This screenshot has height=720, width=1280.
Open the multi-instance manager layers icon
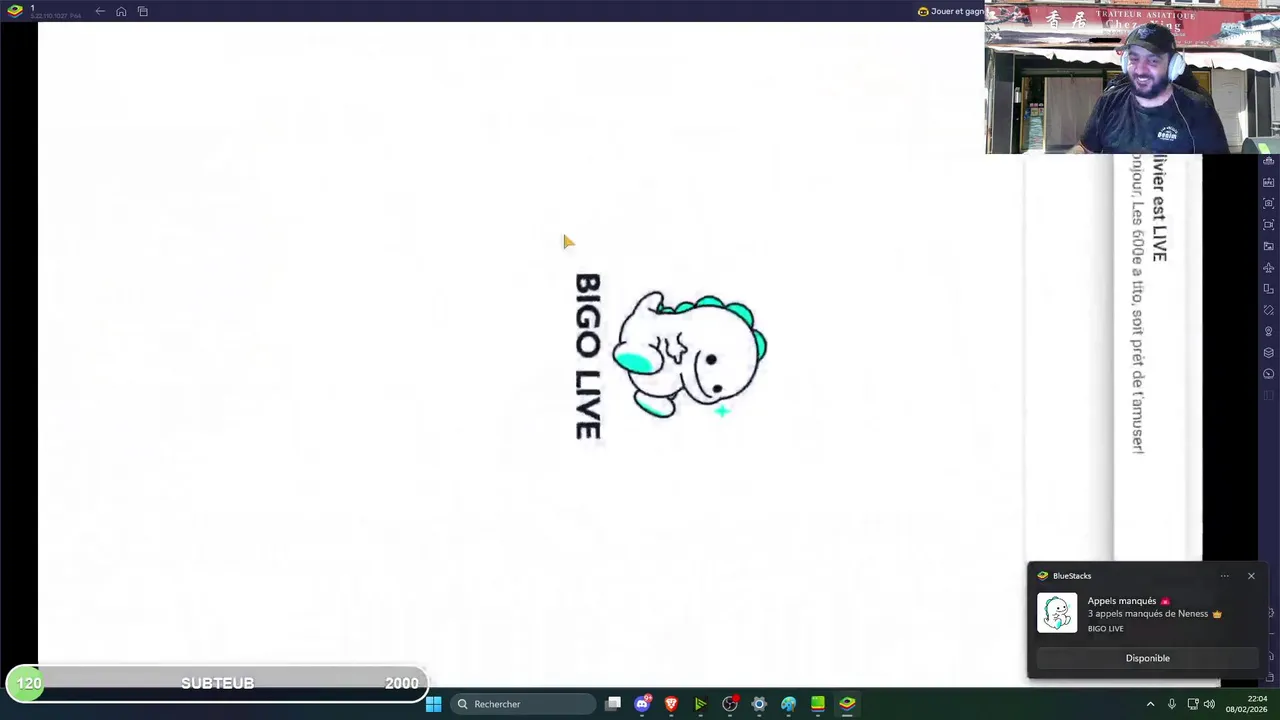tap(1268, 353)
